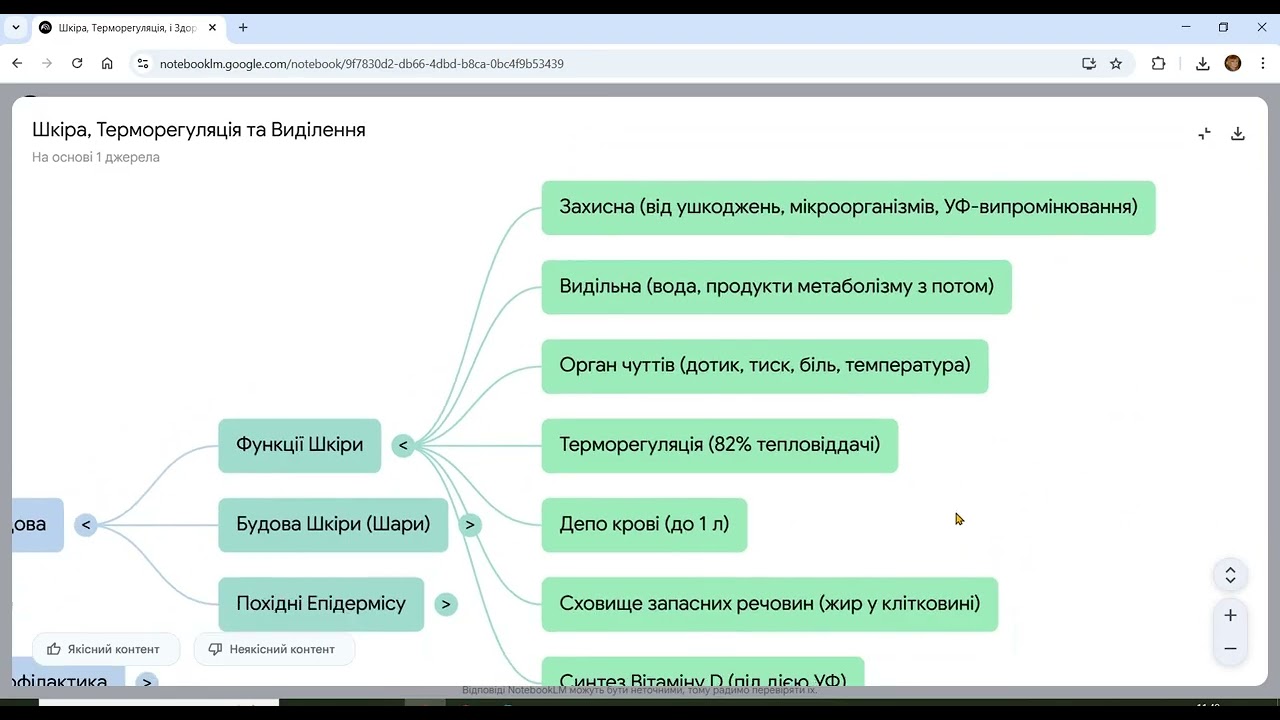This screenshot has width=1280, height=720.
Task: Bookmark this page with star icon
Action: pos(1116,63)
